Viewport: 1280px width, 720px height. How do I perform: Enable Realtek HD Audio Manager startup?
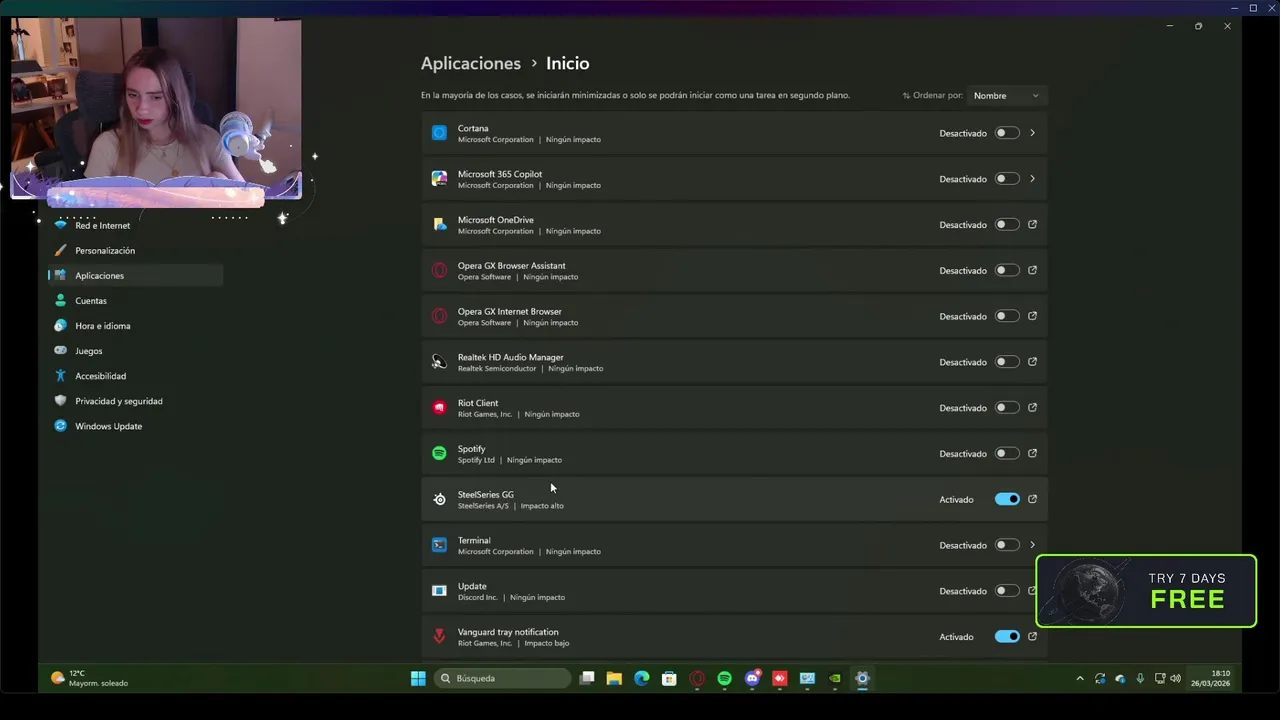(1007, 362)
